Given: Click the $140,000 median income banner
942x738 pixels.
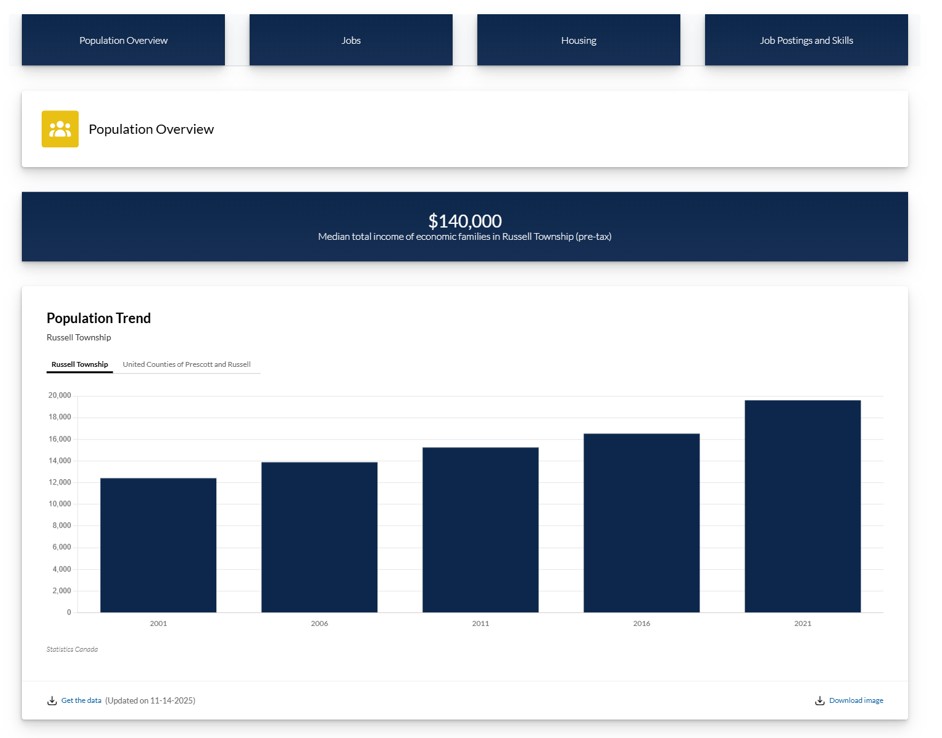Looking at the screenshot, I should click(x=465, y=227).
